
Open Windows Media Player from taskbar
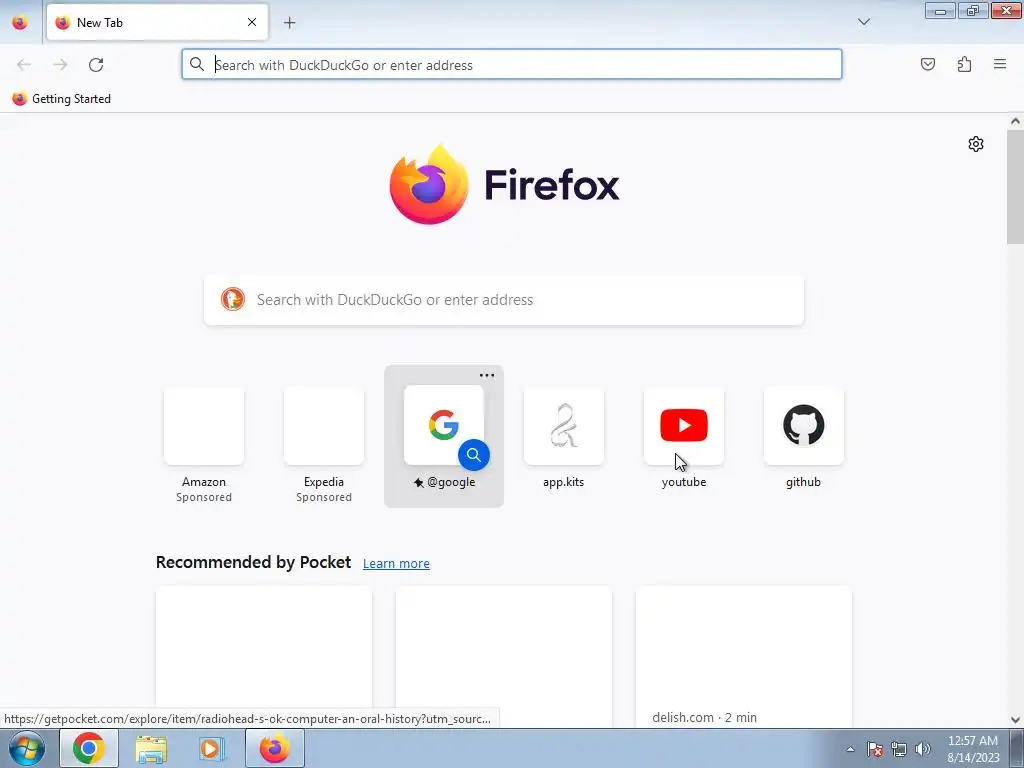[x=212, y=748]
